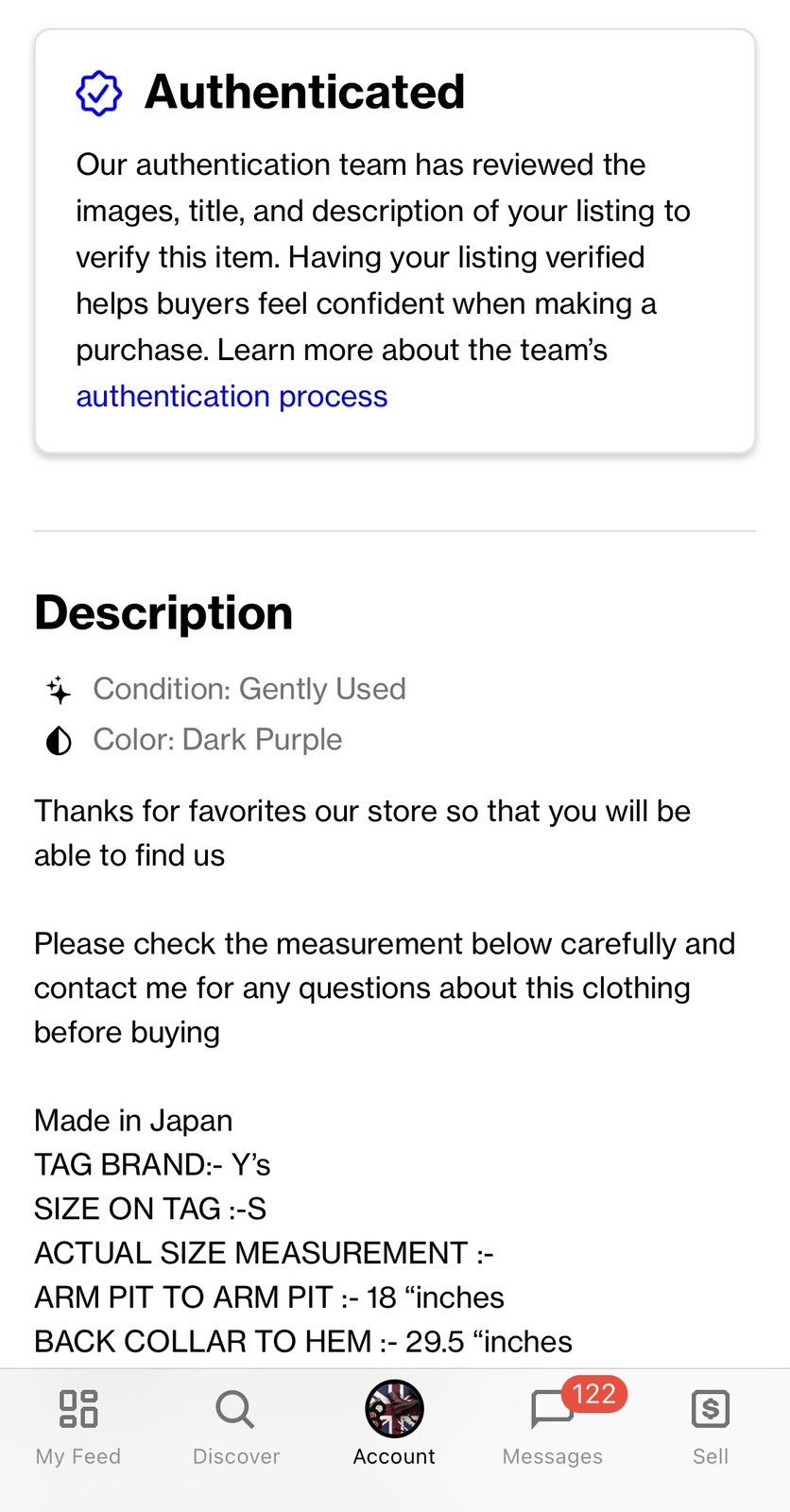Tap the Authenticated heading
The image size is (790, 1512).
pos(304,93)
